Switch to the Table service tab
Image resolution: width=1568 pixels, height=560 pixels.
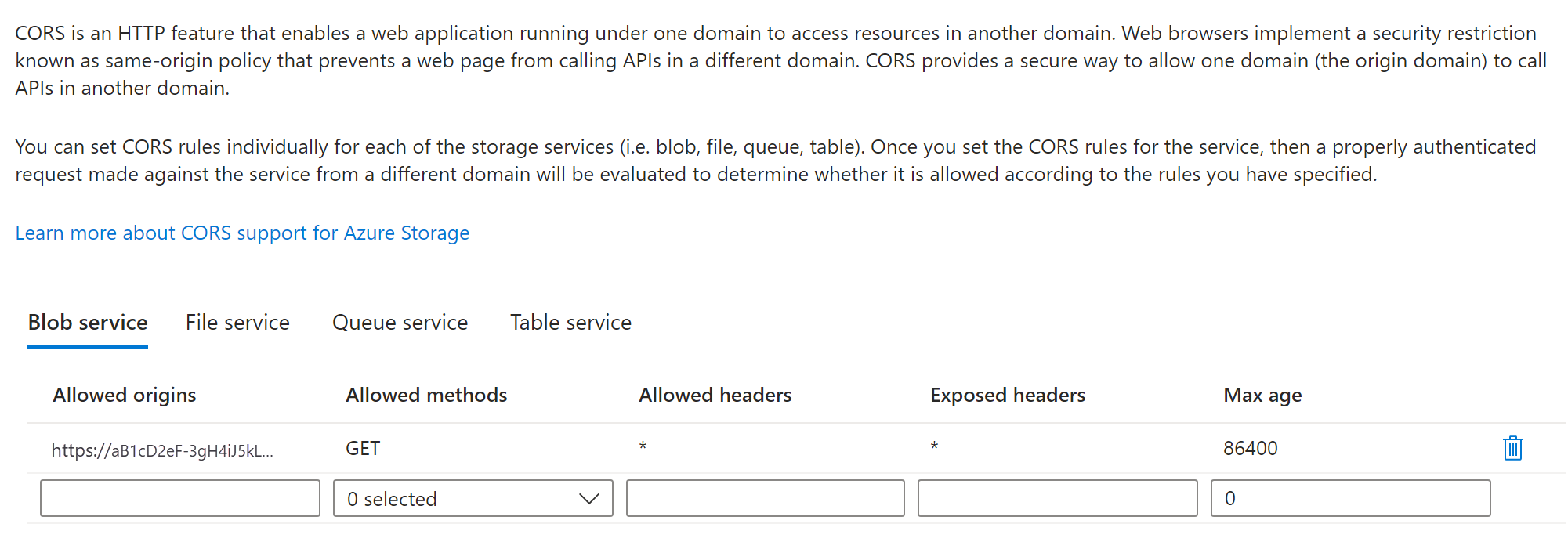(x=570, y=323)
